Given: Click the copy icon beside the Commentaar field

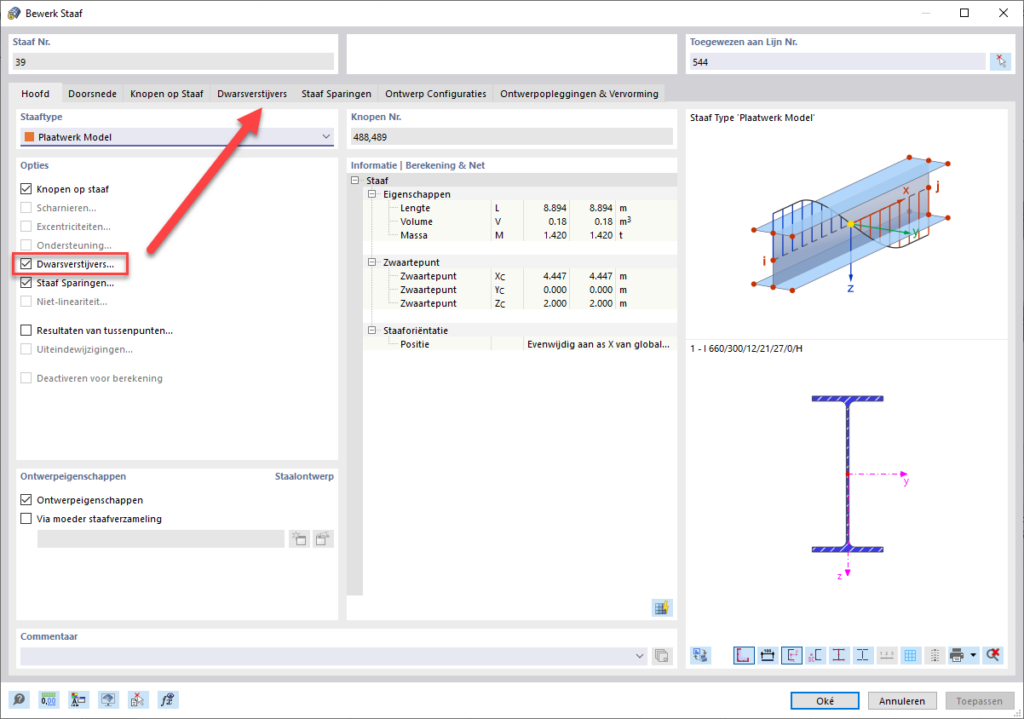Looking at the screenshot, I should (x=661, y=656).
